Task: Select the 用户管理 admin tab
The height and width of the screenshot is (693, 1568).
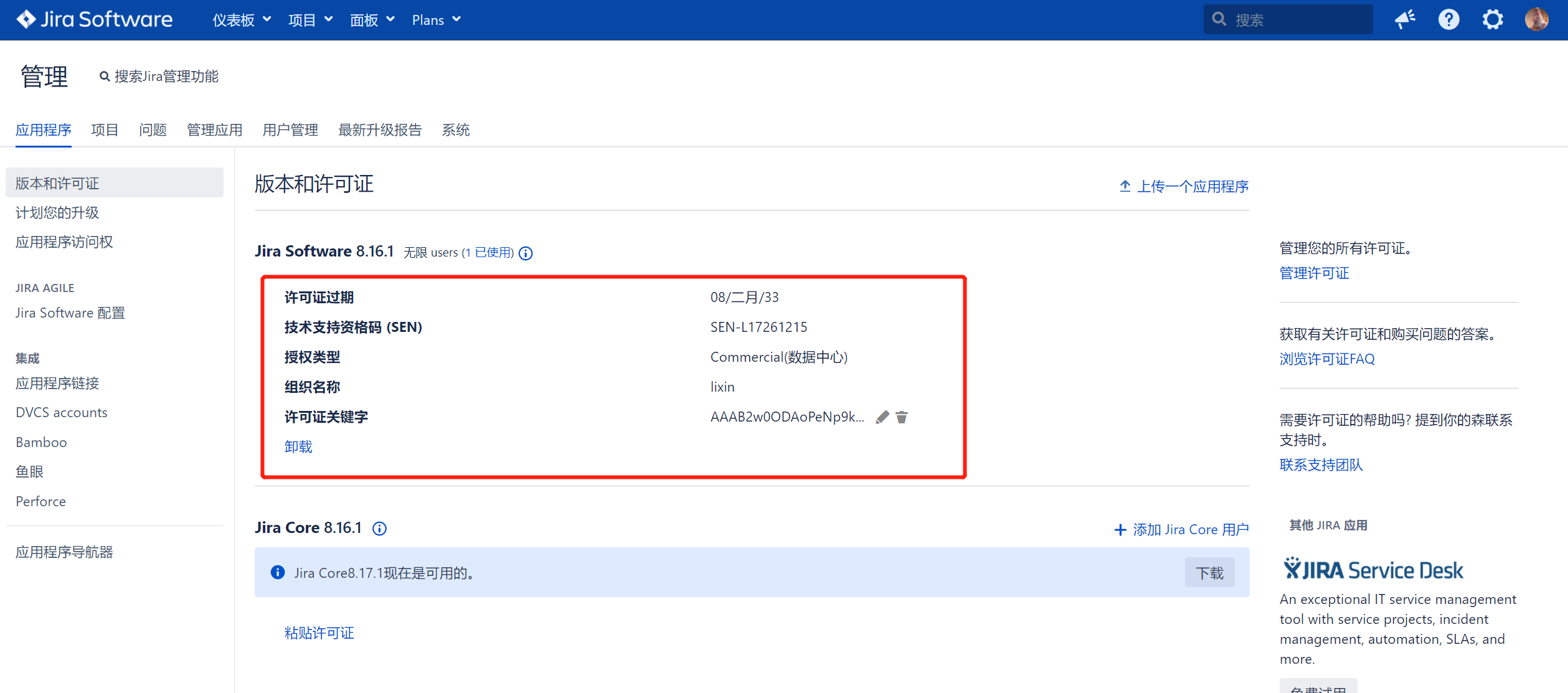Action: click(290, 130)
